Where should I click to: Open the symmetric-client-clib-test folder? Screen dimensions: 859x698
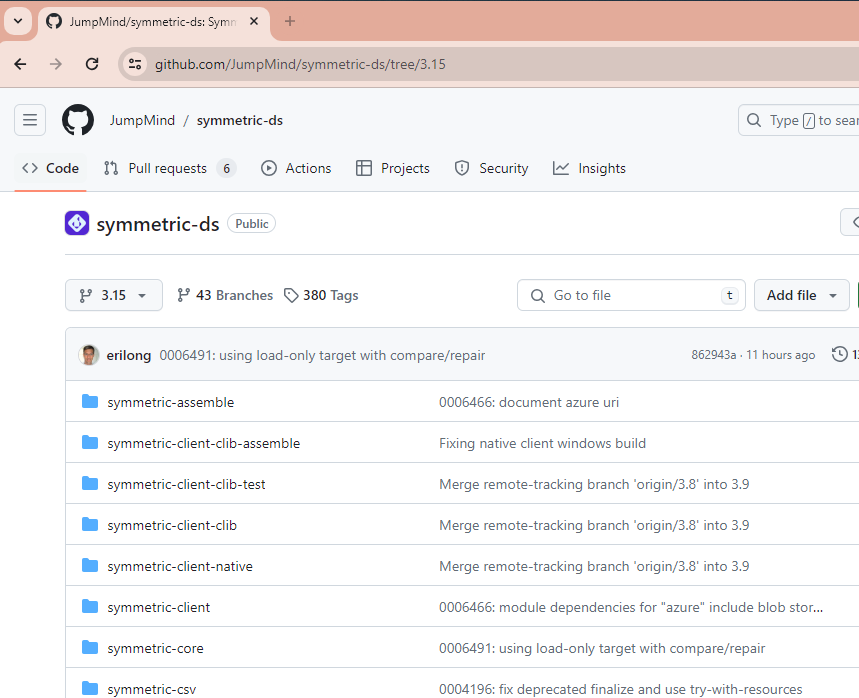click(x=186, y=484)
